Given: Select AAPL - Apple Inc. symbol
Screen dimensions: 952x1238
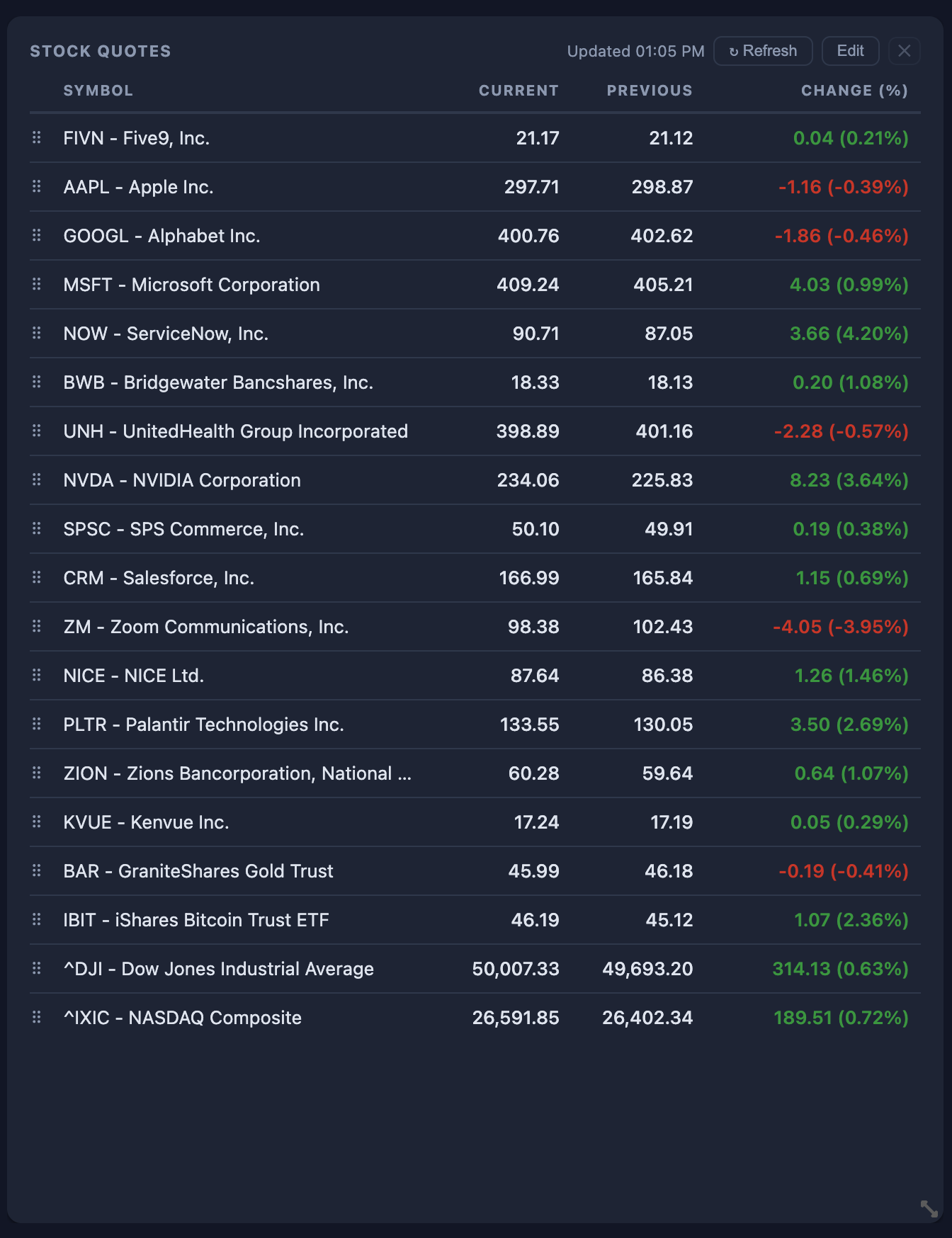Looking at the screenshot, I should point(139,187).
